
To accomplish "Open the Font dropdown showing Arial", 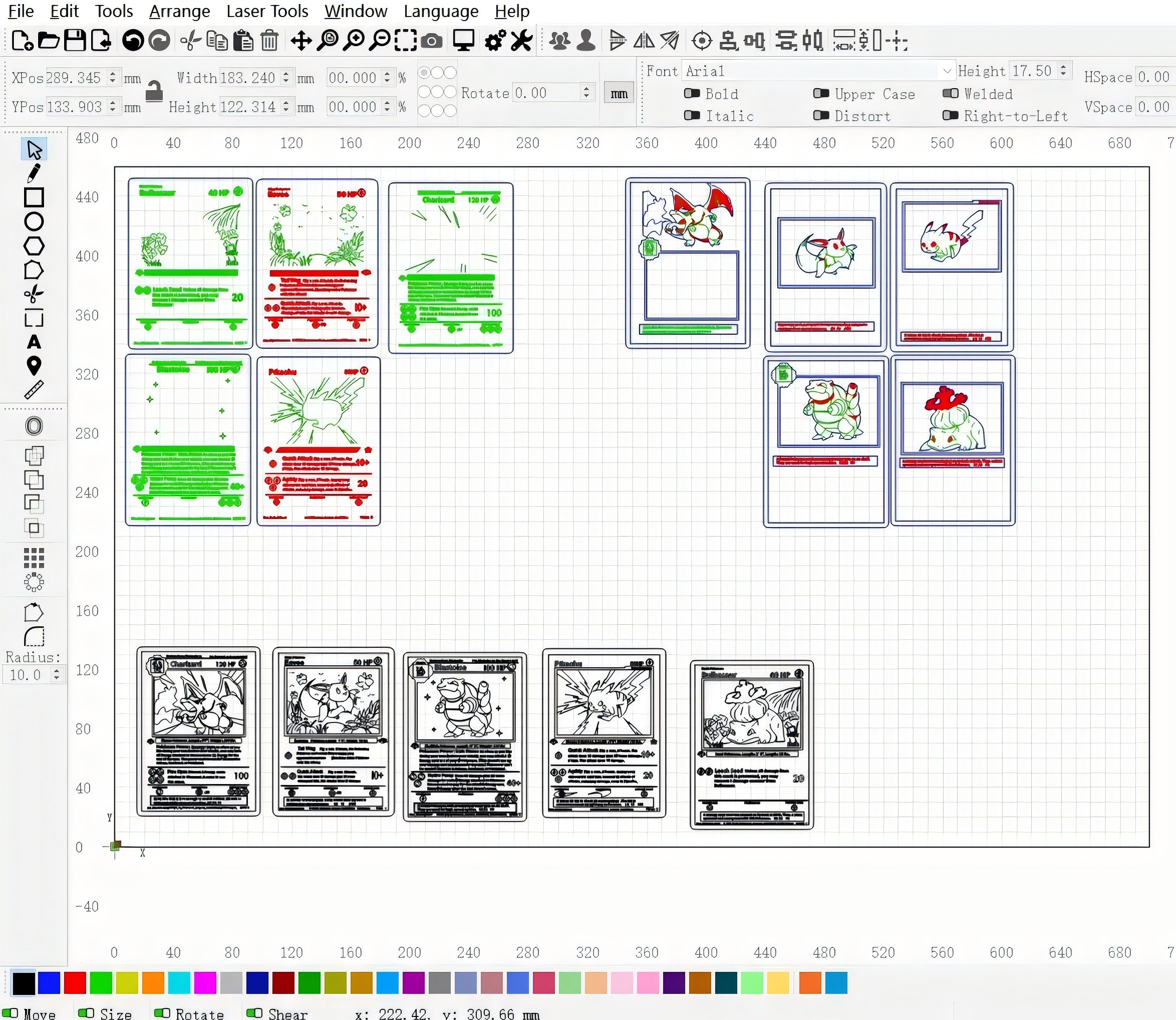I will tap(818, 71).
